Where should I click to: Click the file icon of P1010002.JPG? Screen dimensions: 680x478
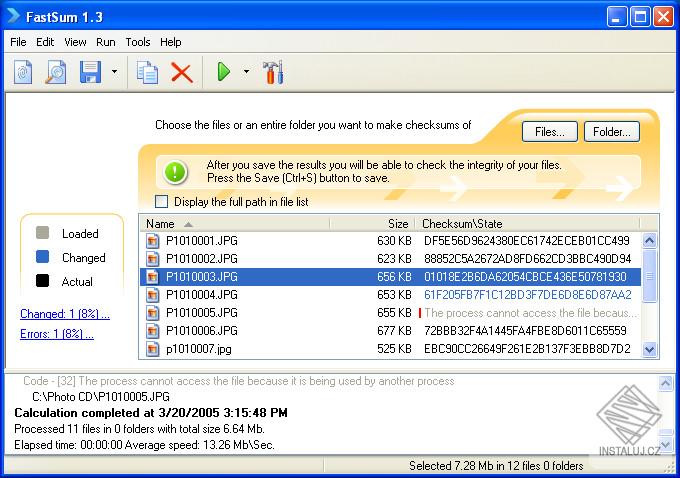pyautogui.click(x=152, y=259)
